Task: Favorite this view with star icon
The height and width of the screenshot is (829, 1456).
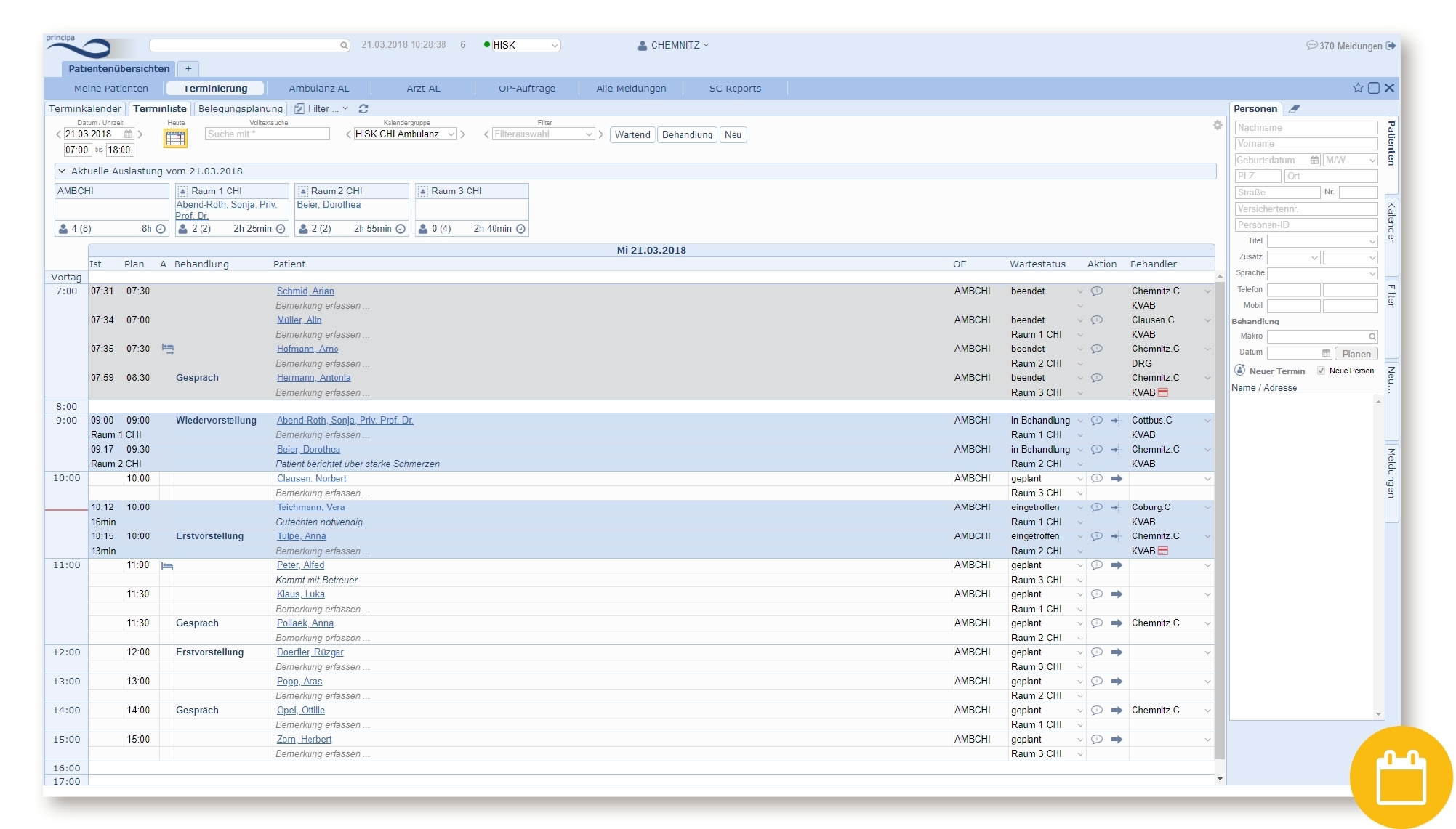Action: [x=1357, y=88]
